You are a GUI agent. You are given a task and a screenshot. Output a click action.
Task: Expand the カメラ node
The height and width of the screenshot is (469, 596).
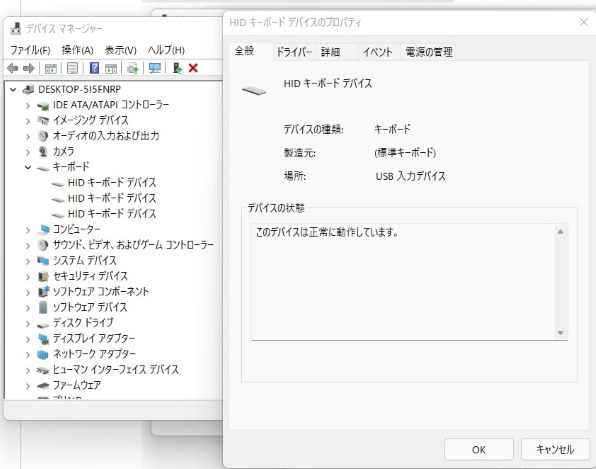pyautogui.click(x=28, y=152)
